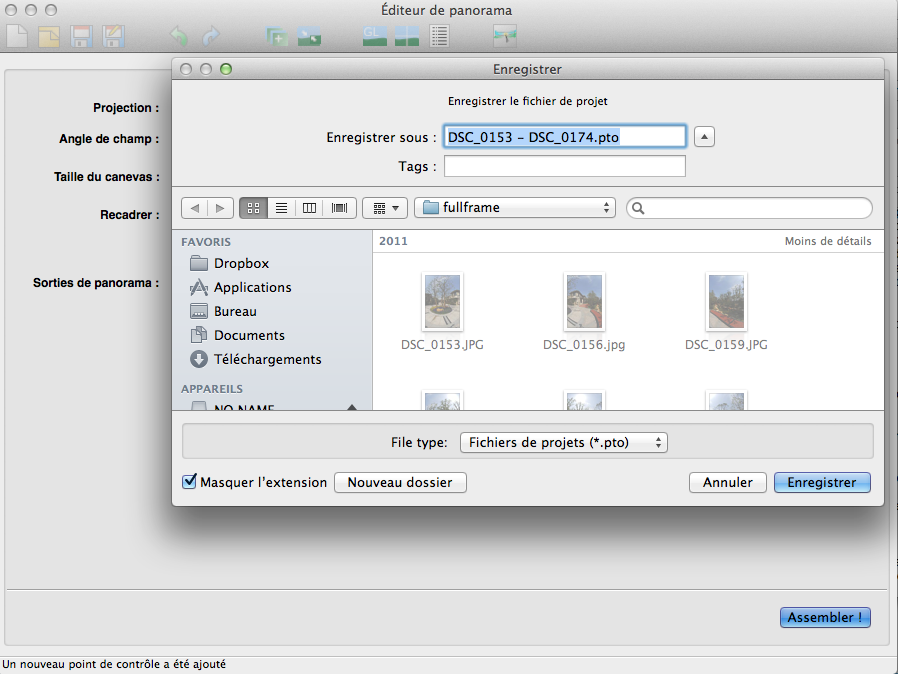Click the Annuler button
This screenshot has width=898, height=674.
click(727, 482)
